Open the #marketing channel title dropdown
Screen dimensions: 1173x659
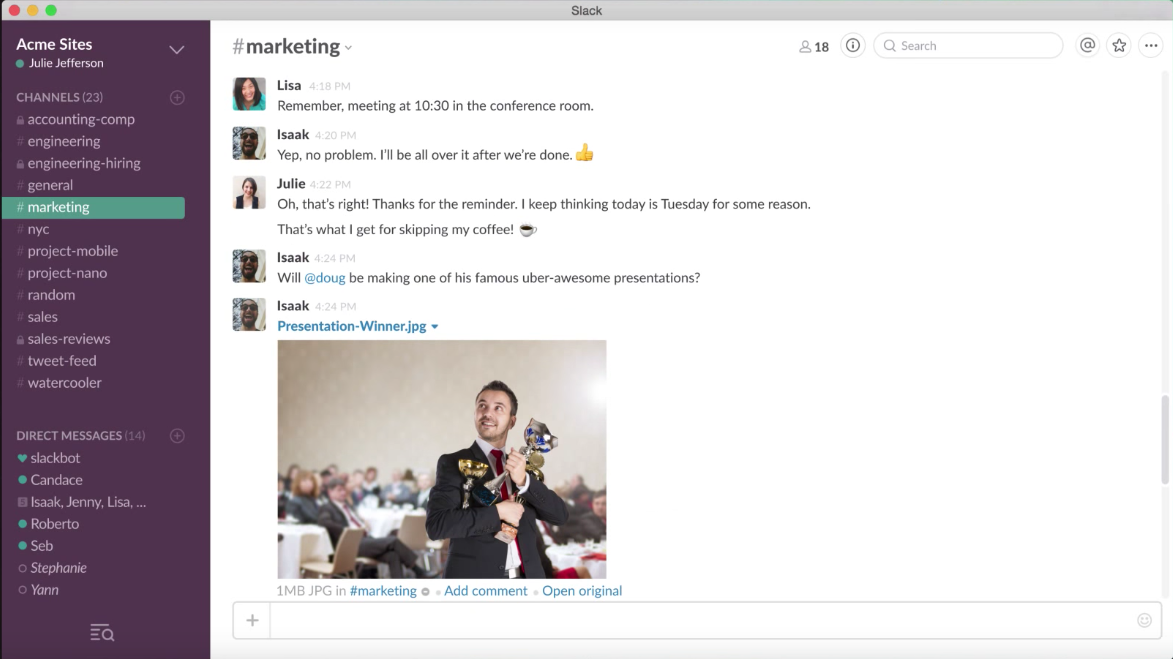pos(349,48)
